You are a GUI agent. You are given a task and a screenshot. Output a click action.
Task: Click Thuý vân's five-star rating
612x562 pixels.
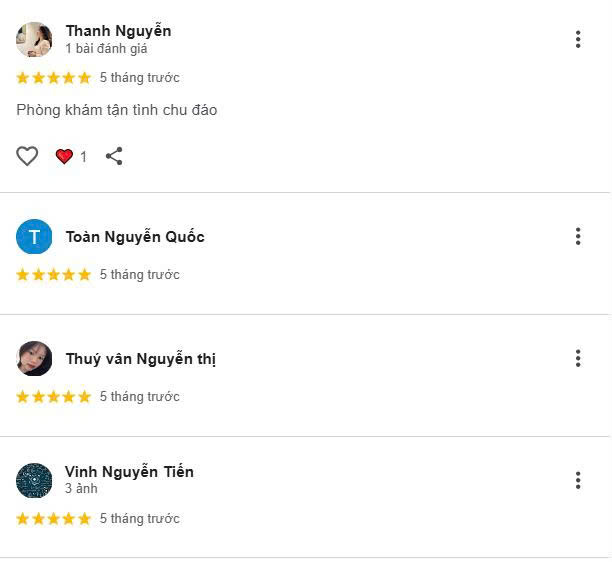pyautogui.click(x=53, y=397)
